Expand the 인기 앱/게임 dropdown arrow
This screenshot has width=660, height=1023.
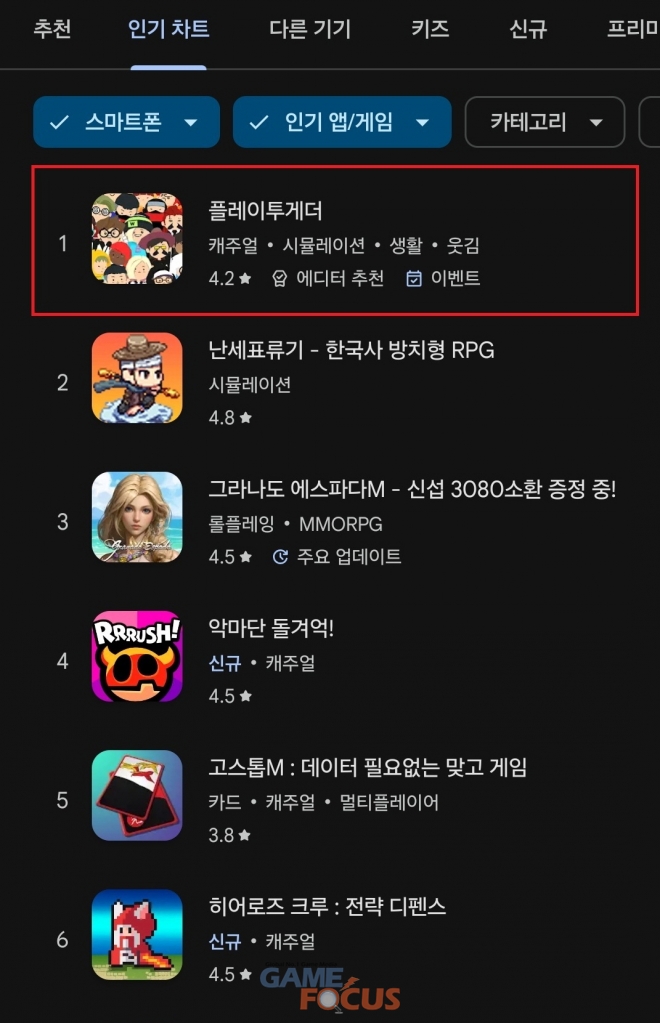coord(423,123)
